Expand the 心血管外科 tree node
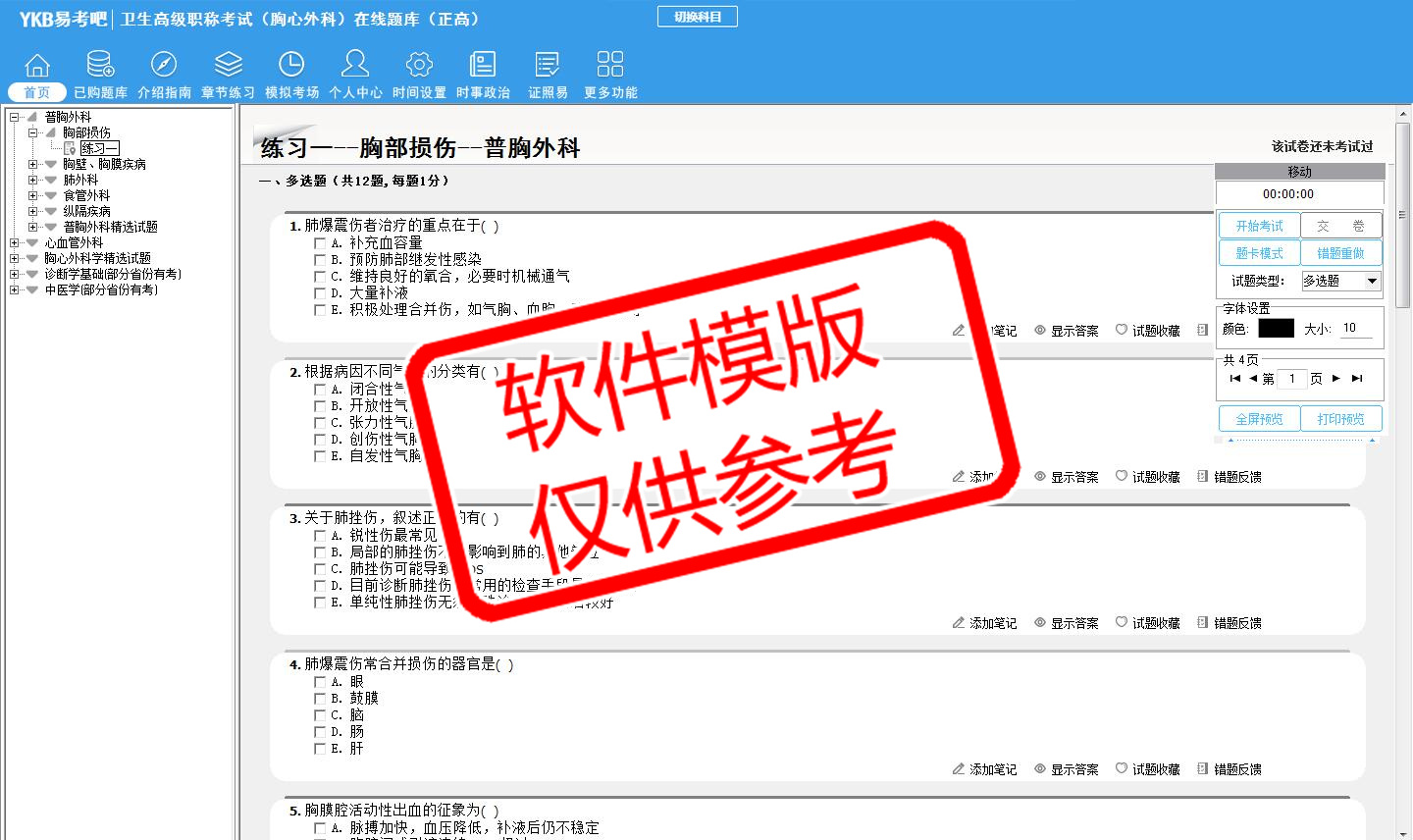The image size is (1413, 840). (x=15, y=242)
